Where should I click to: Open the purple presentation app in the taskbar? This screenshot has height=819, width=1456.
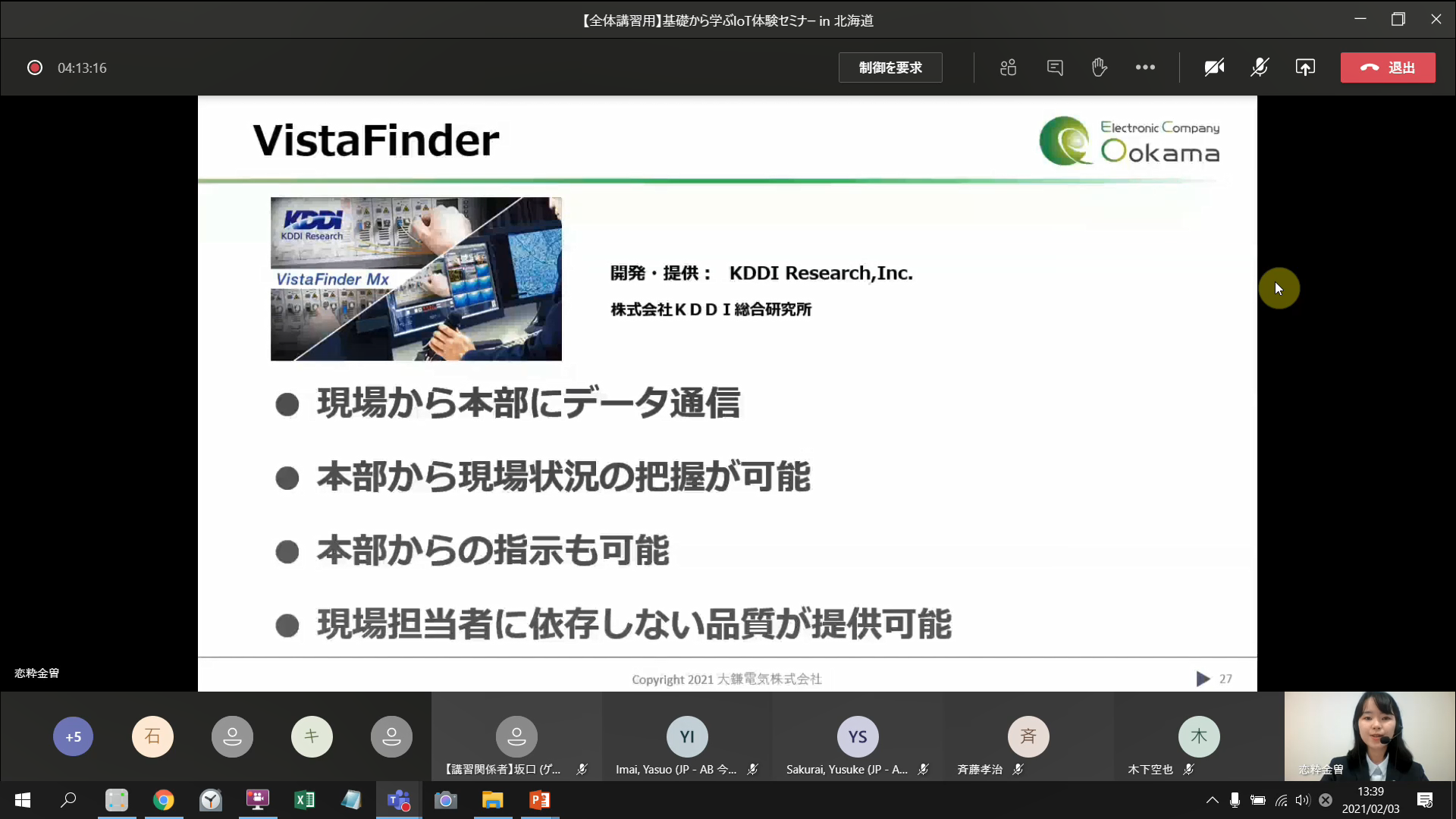tap(258, 800)
